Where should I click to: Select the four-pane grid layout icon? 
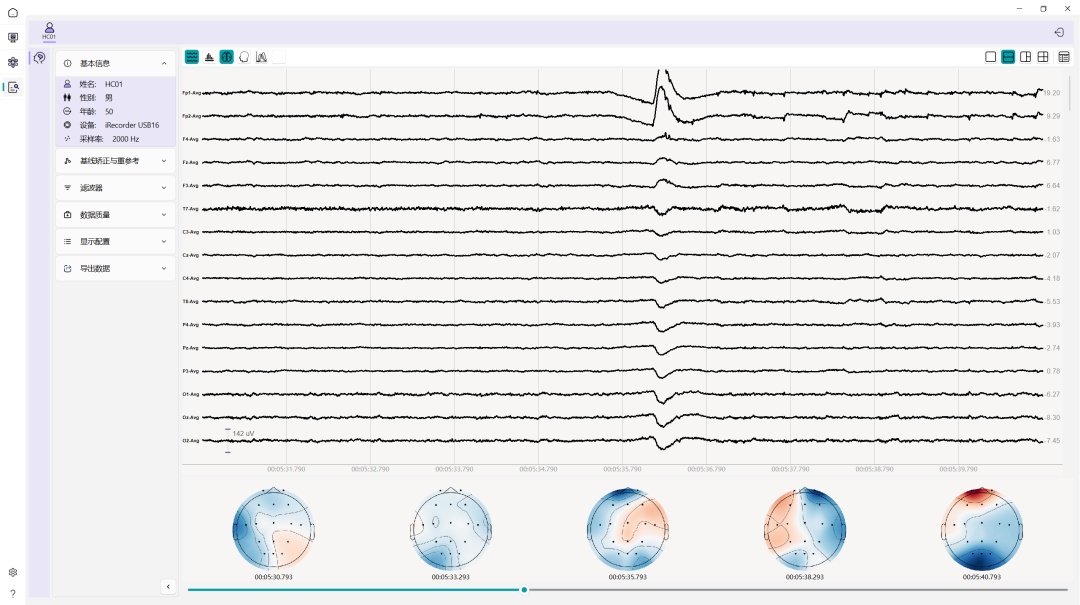pyautogui.click(x=1043, y=57)
